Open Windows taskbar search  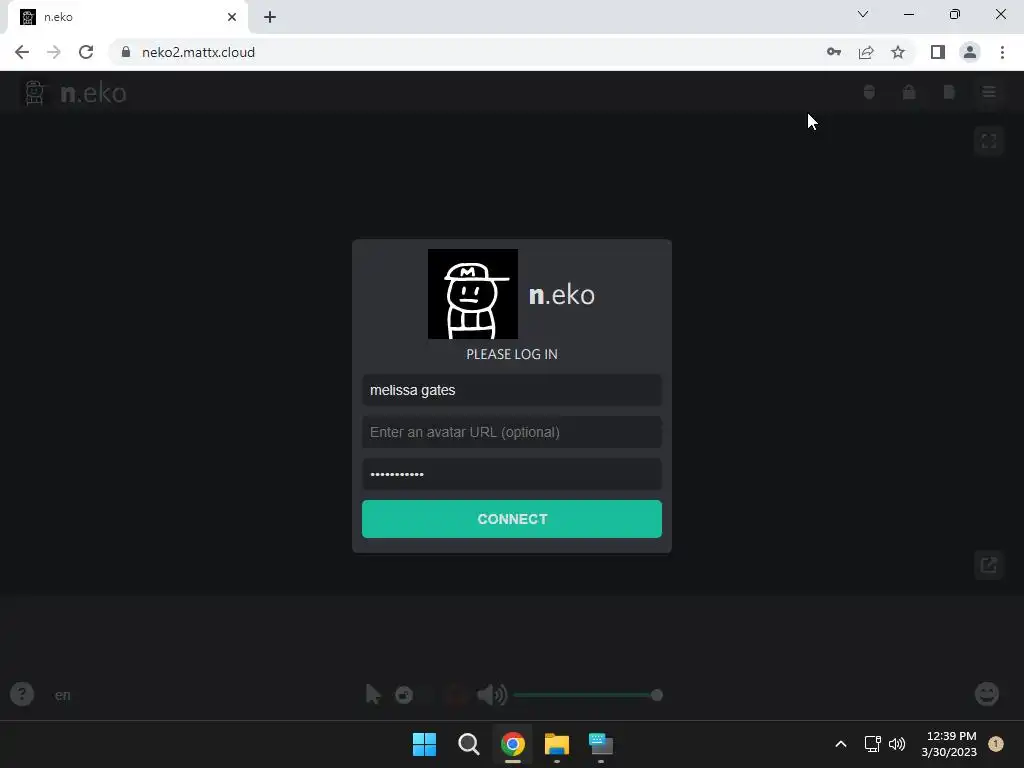tap(468, 744)
